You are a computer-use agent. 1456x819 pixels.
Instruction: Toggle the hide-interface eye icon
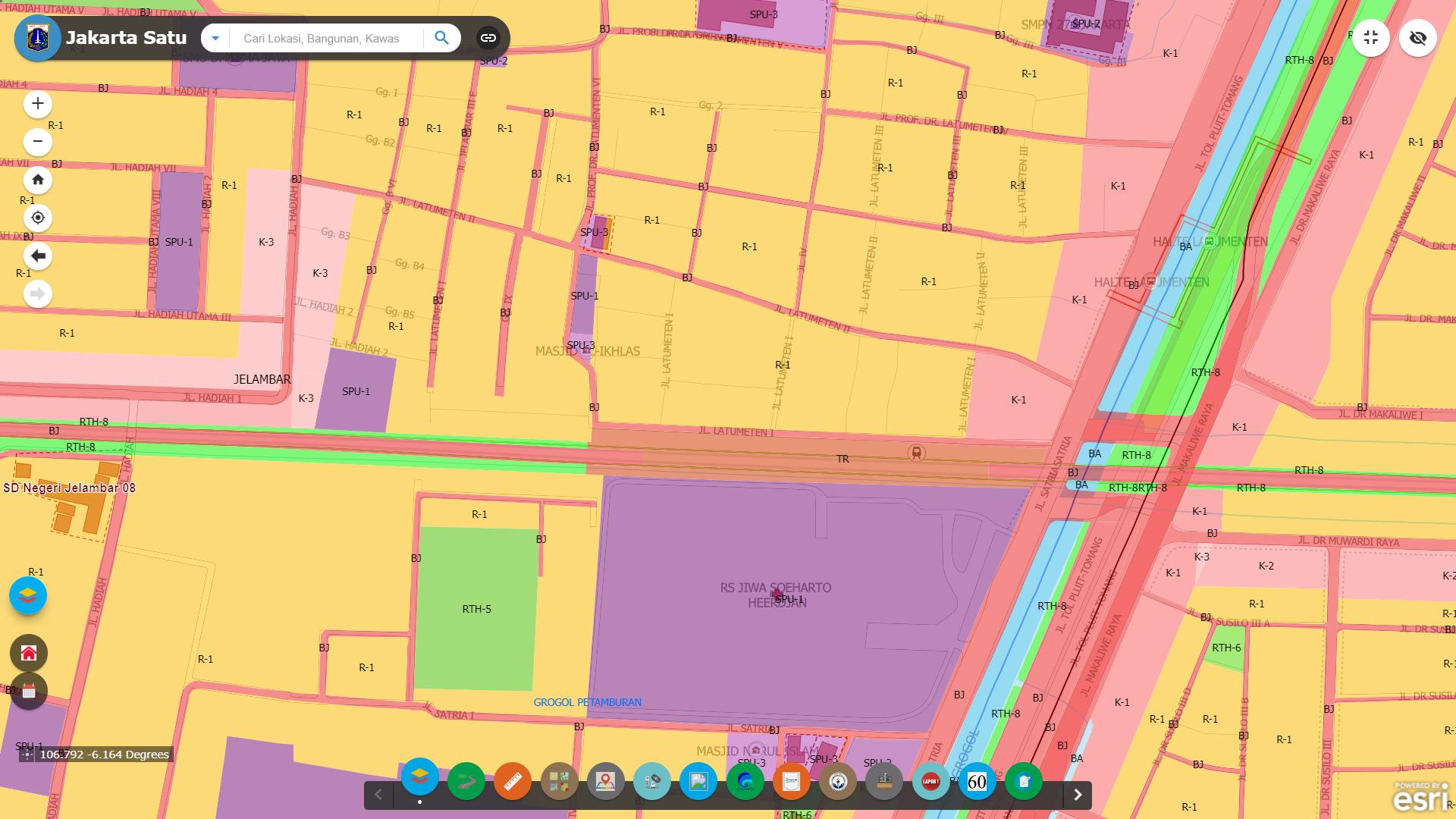pos(1417,38)
